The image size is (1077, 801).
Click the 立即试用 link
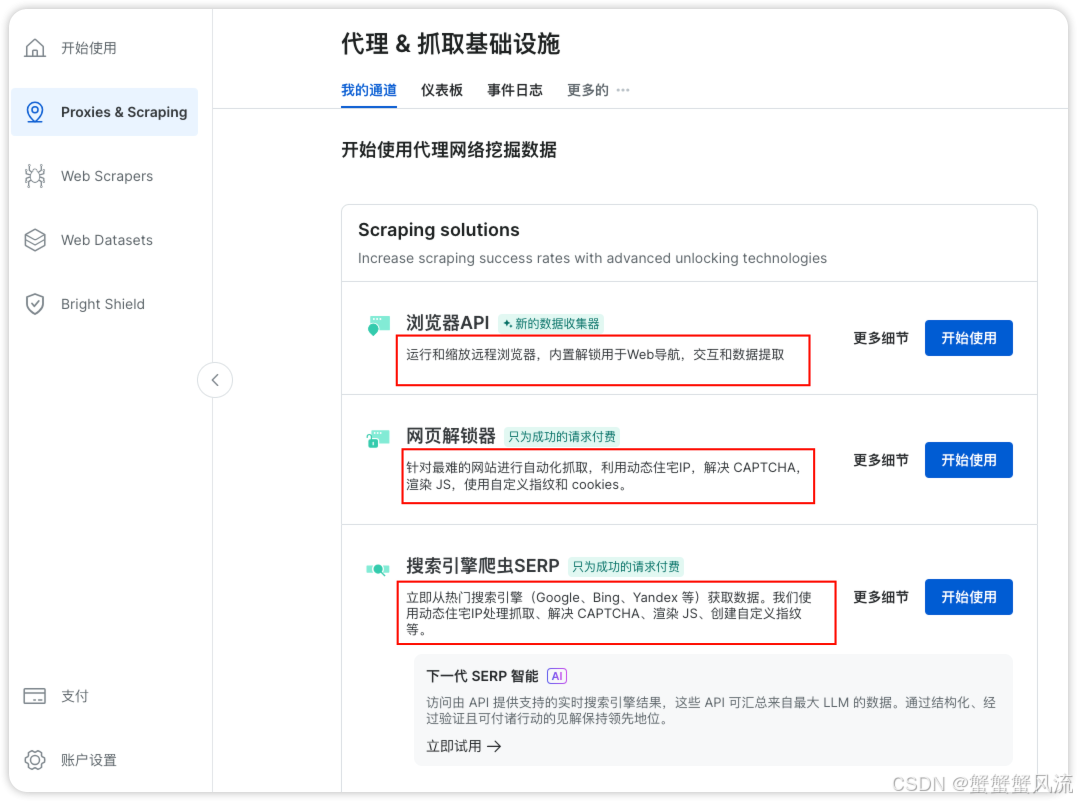pyautogui.click(x=464, y=746)
